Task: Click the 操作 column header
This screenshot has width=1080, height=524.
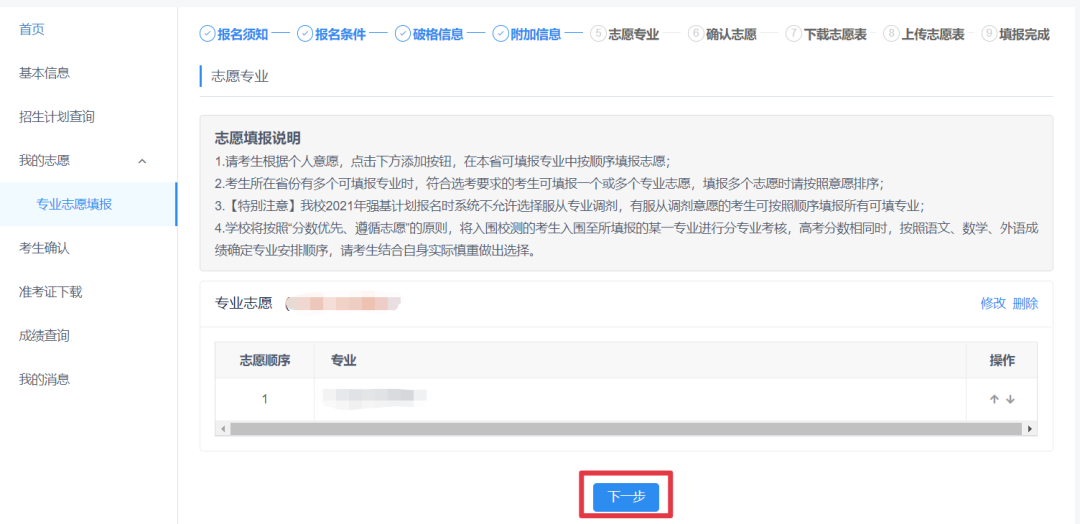Action: point(1002,360)
